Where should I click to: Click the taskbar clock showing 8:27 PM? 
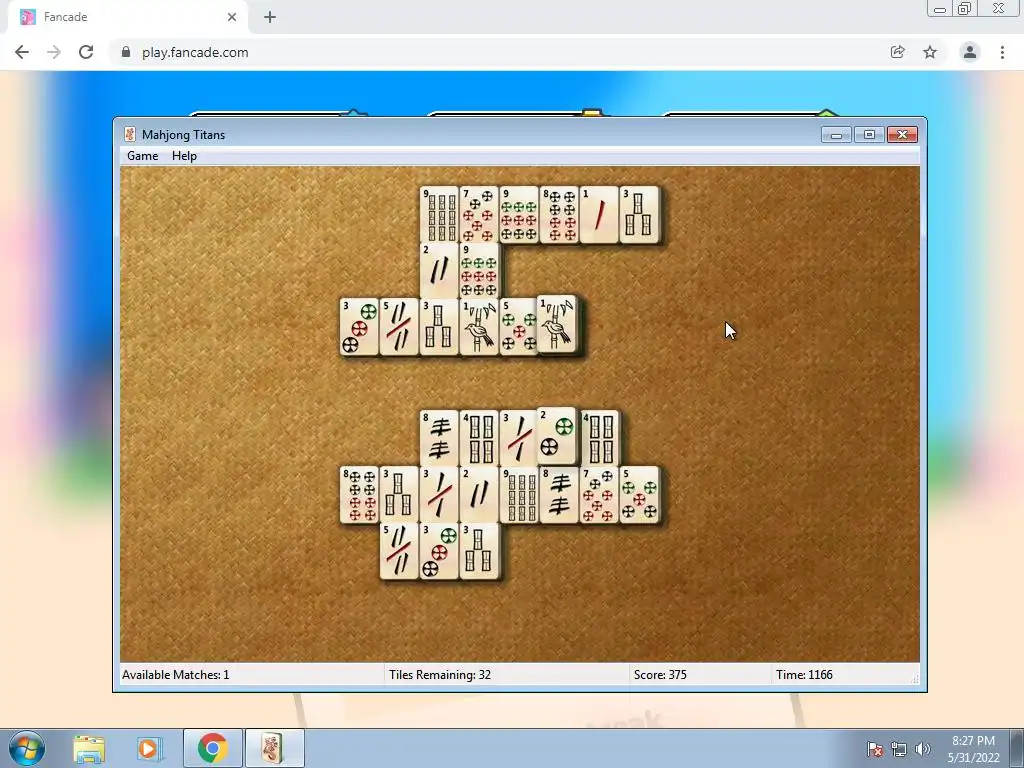(x=973, y=749)
